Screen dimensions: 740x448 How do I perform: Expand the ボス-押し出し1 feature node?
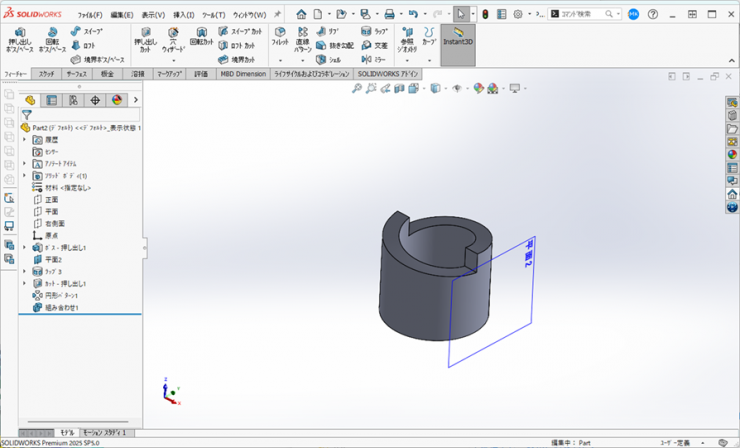pyautogui.click(x=24, y=247)
